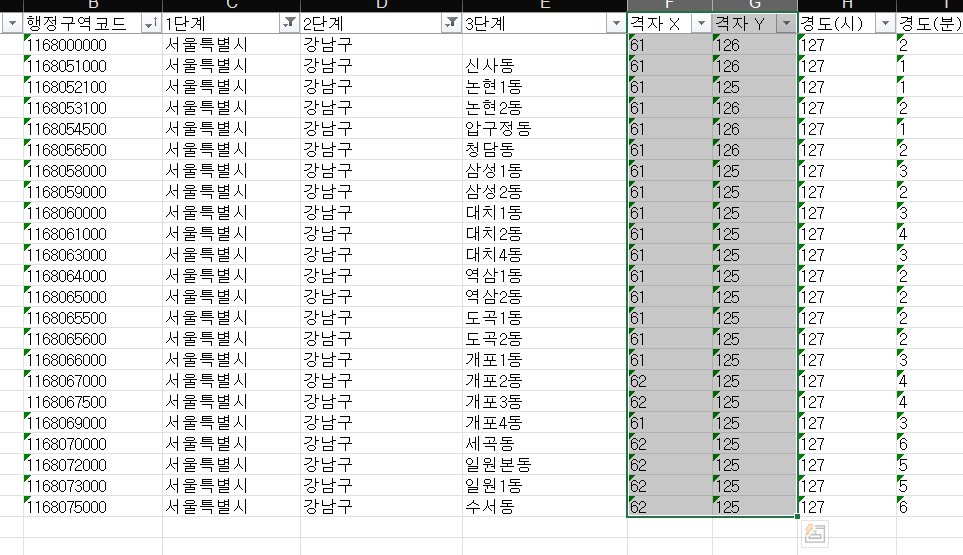The width and height of the screenshot is (963, 555).
Task: Click the Quick Analysis icon below the selection
Action: click(x=815, y=533)
